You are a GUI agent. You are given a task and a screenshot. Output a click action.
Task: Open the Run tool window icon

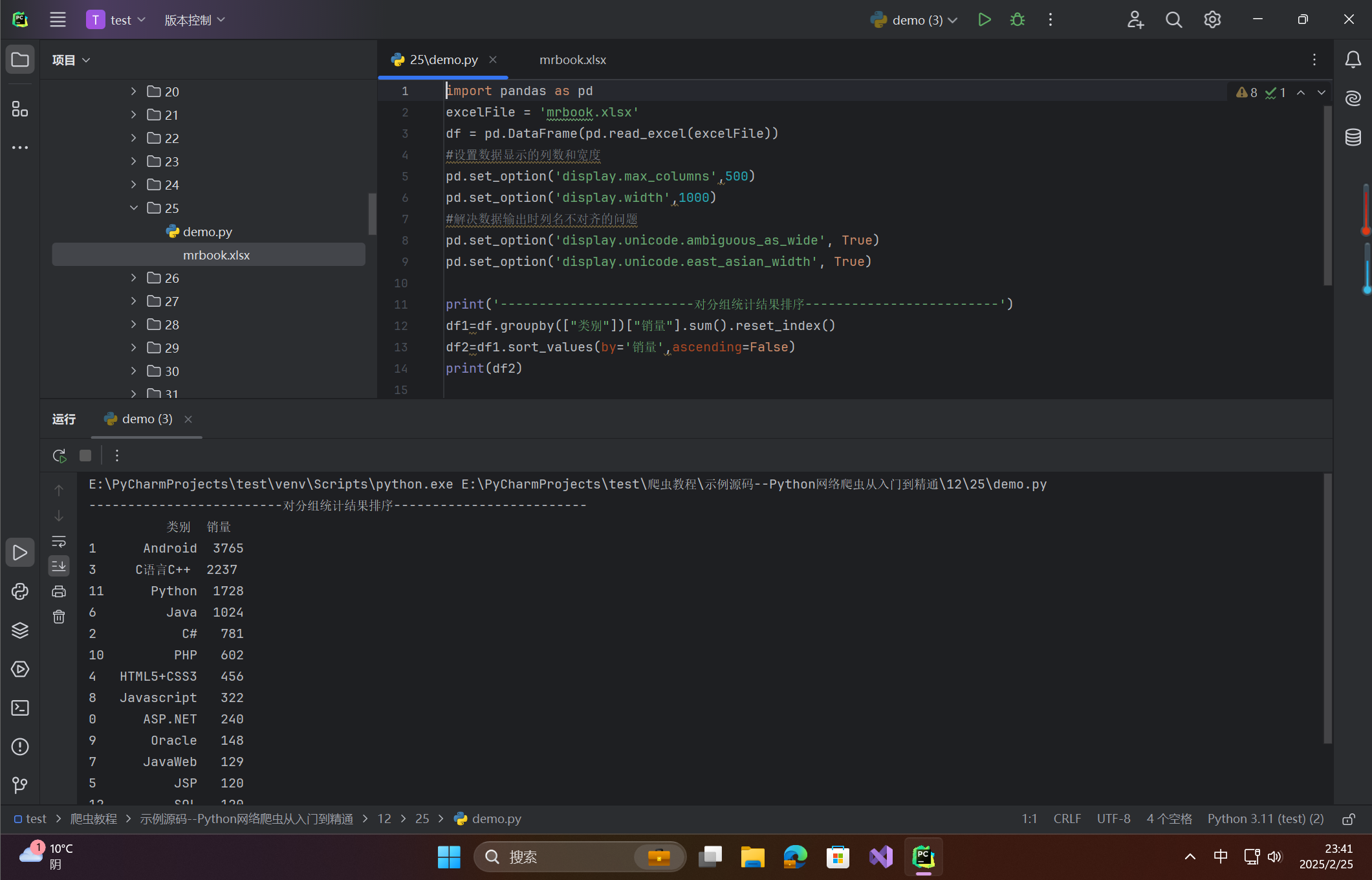tap(20, 553)
